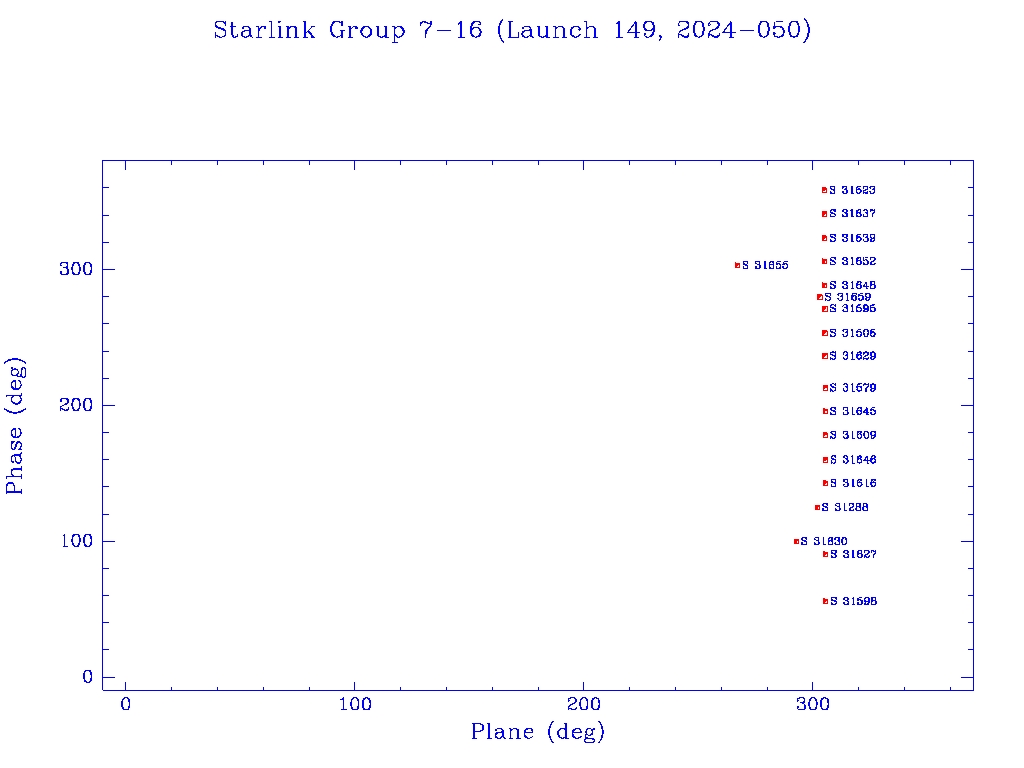The height and width of the screenshot is (768, 1024).
Task: Click the red data marker for S 31655
Action: click(737, 266)
